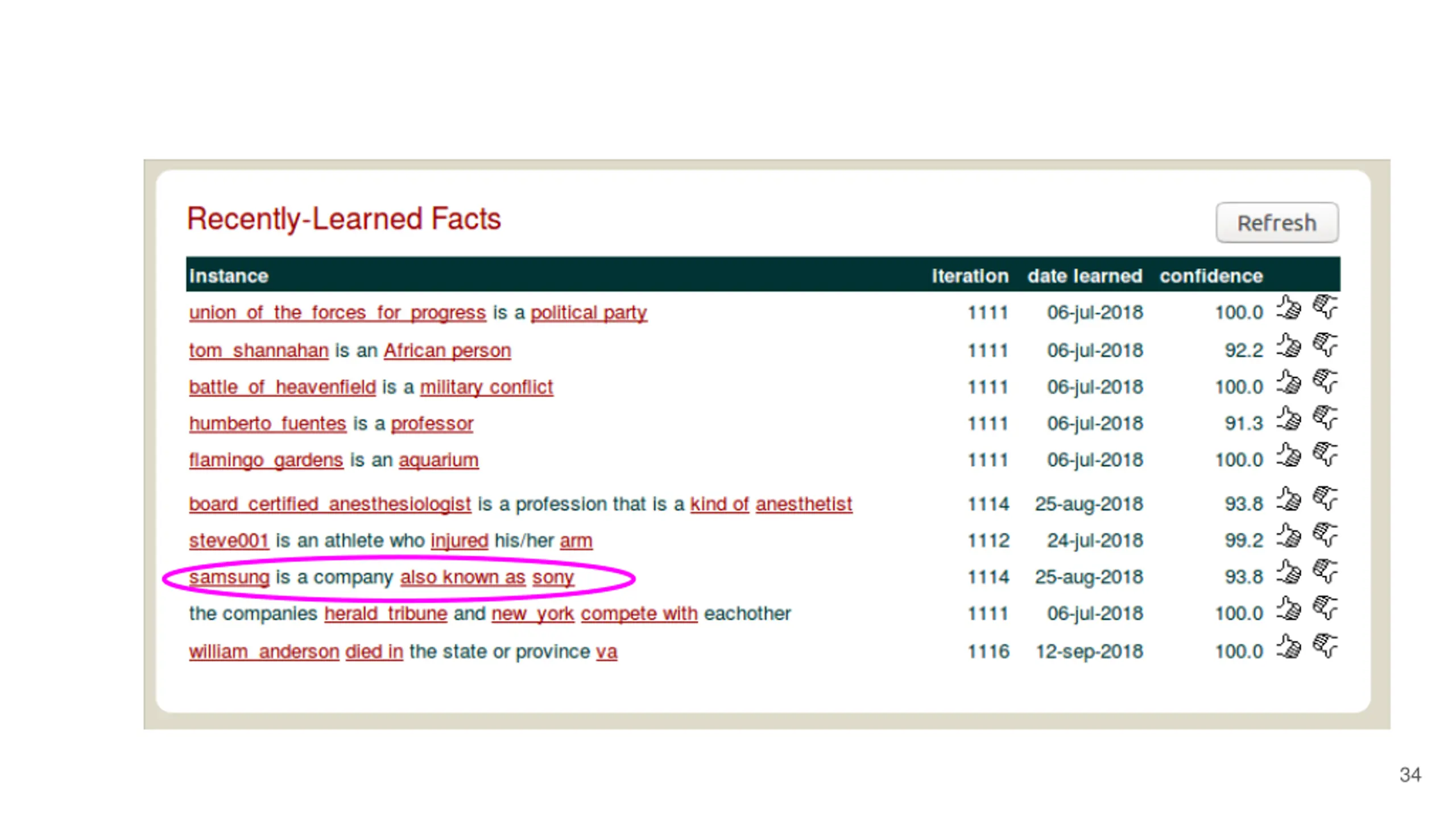
Task: Thumbs up battle_of_heavenfield fact
Action: tap(1288, 382)
